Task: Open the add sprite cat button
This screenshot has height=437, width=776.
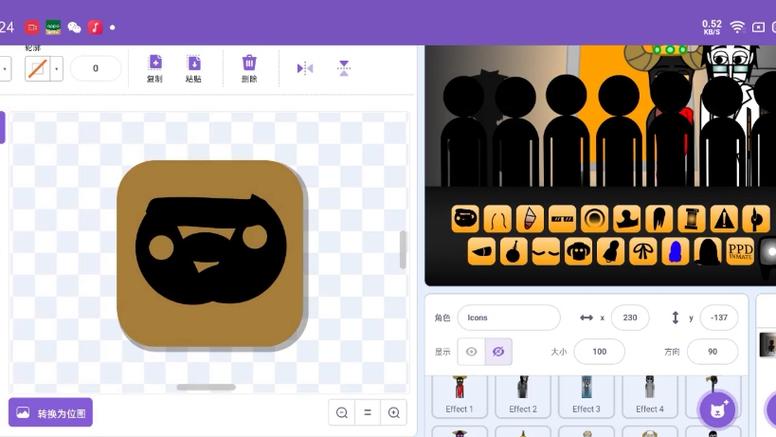Action: [717, 410]
